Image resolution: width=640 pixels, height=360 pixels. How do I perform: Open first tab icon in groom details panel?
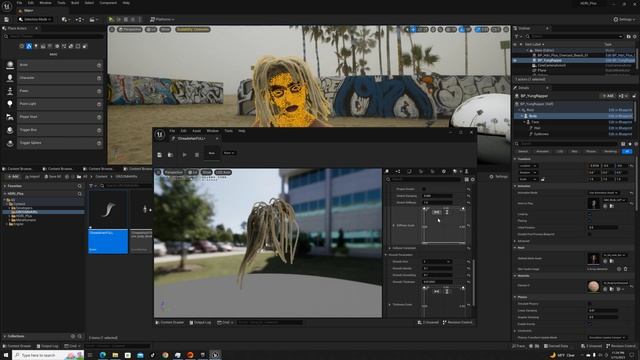pyautogui.click(x=387, y=171)
